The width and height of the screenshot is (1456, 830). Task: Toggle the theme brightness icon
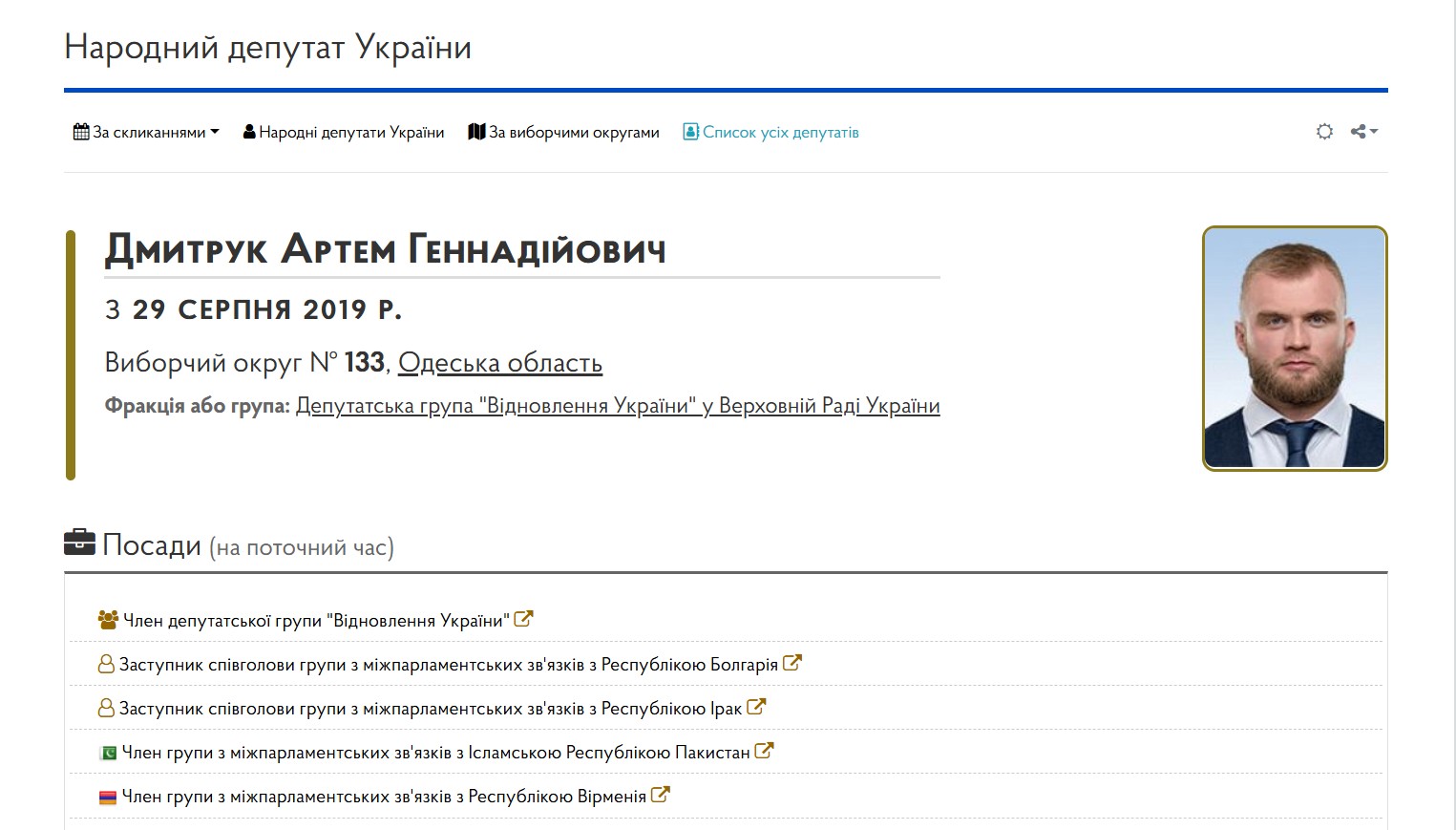click(1324, 132)
